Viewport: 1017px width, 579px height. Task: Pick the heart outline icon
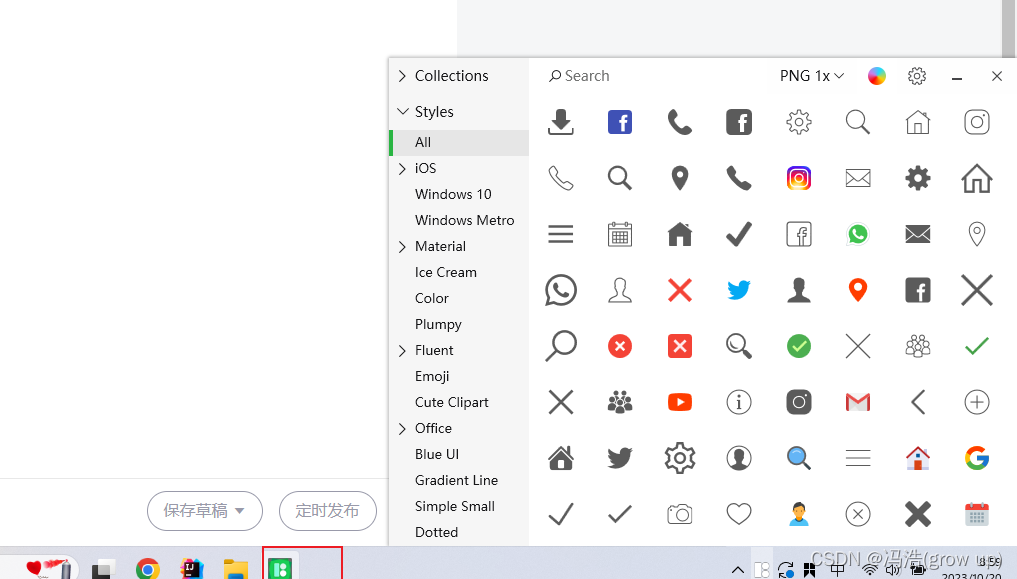[739, 514]
